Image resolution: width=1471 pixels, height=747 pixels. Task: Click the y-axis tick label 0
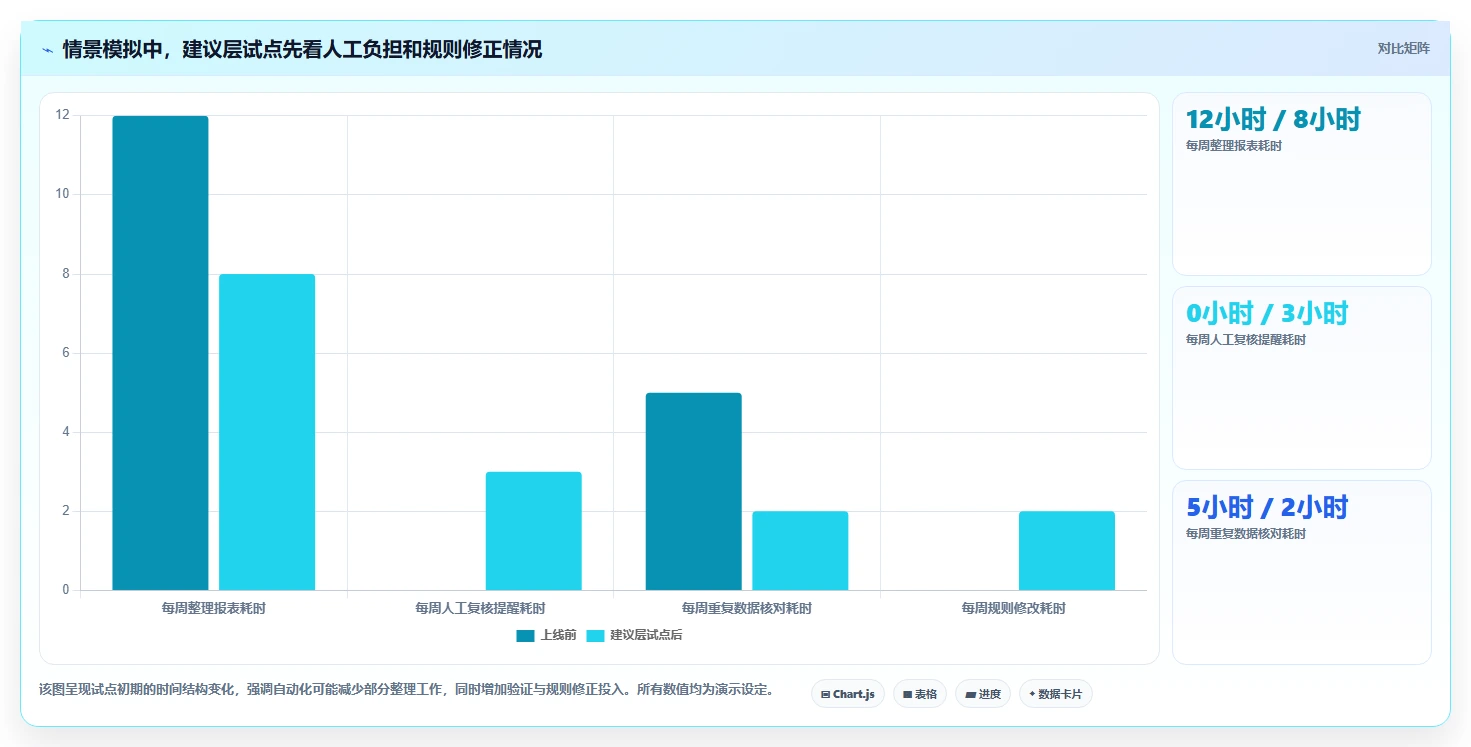click(66, 590)
